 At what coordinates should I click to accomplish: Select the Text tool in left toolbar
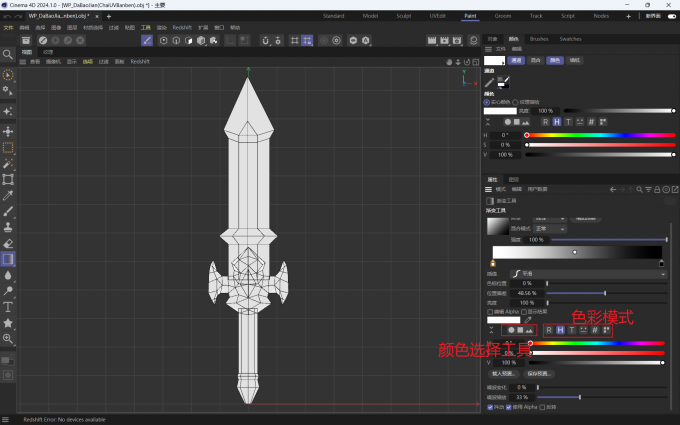pyautogui.click(x=8, y=307)
